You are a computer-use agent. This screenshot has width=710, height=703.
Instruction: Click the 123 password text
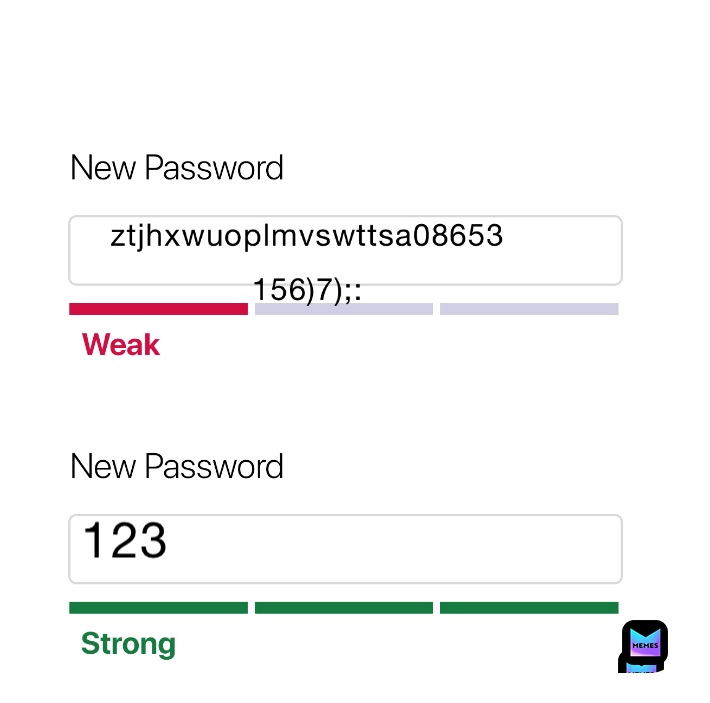tap(125, 540)
